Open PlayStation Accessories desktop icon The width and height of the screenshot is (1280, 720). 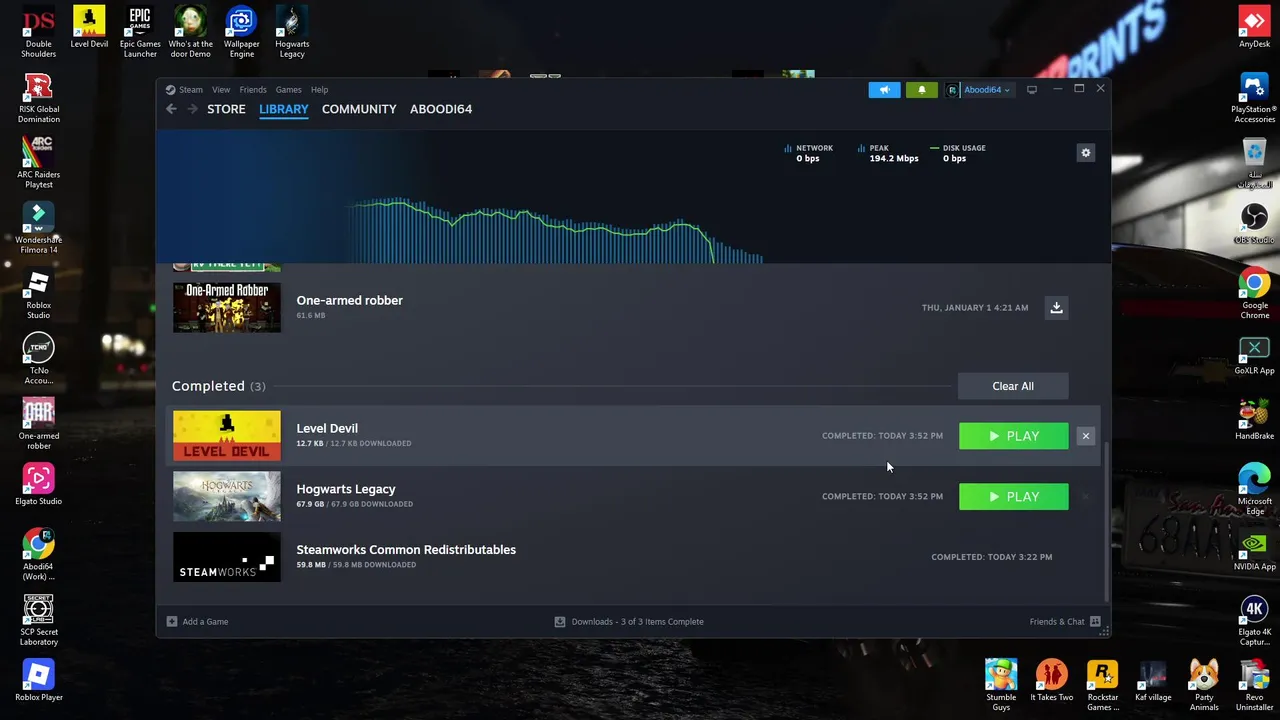coord(1254,97)
